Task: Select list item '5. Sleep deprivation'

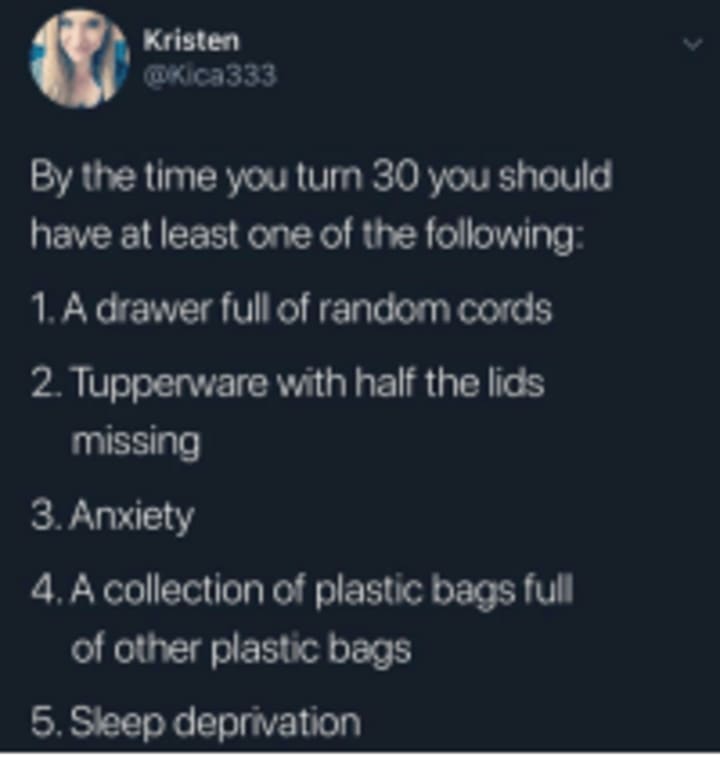Action: pyautogui.click(x=196, y=722)
